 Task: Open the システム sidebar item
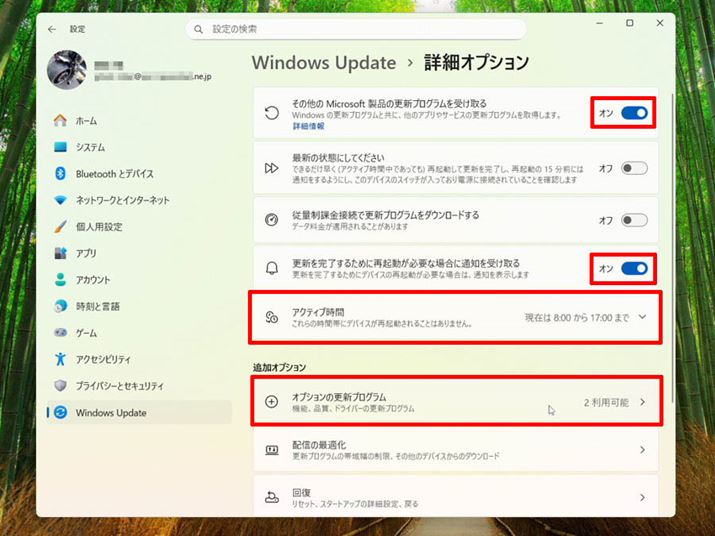tap(139, 147)
